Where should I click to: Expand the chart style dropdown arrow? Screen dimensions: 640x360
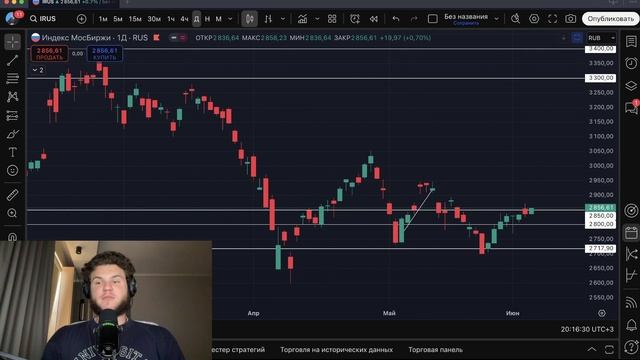283,19
